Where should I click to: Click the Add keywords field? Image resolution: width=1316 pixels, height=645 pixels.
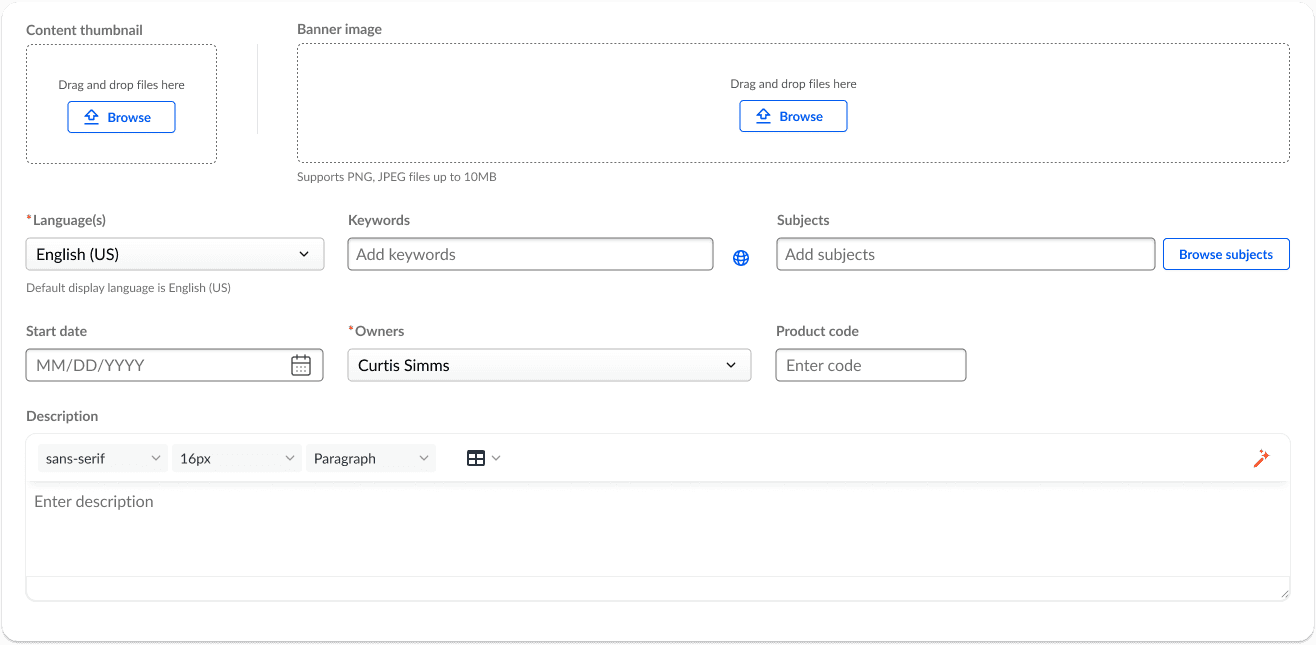(530, 254)
